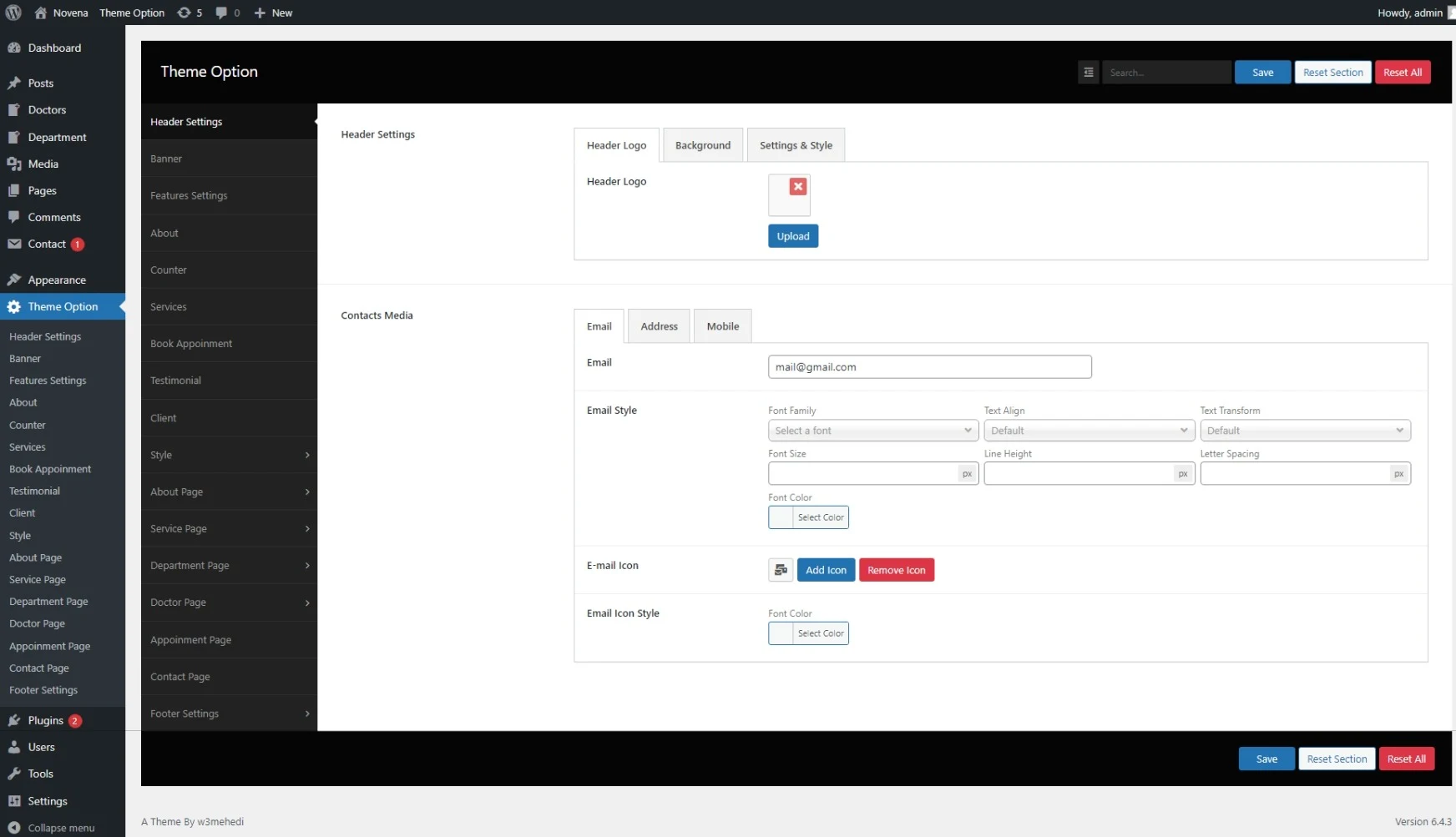Screen dimensions: 1456x837
Task: Click the E-mail icon preview box
Action: tap(781, 570)
